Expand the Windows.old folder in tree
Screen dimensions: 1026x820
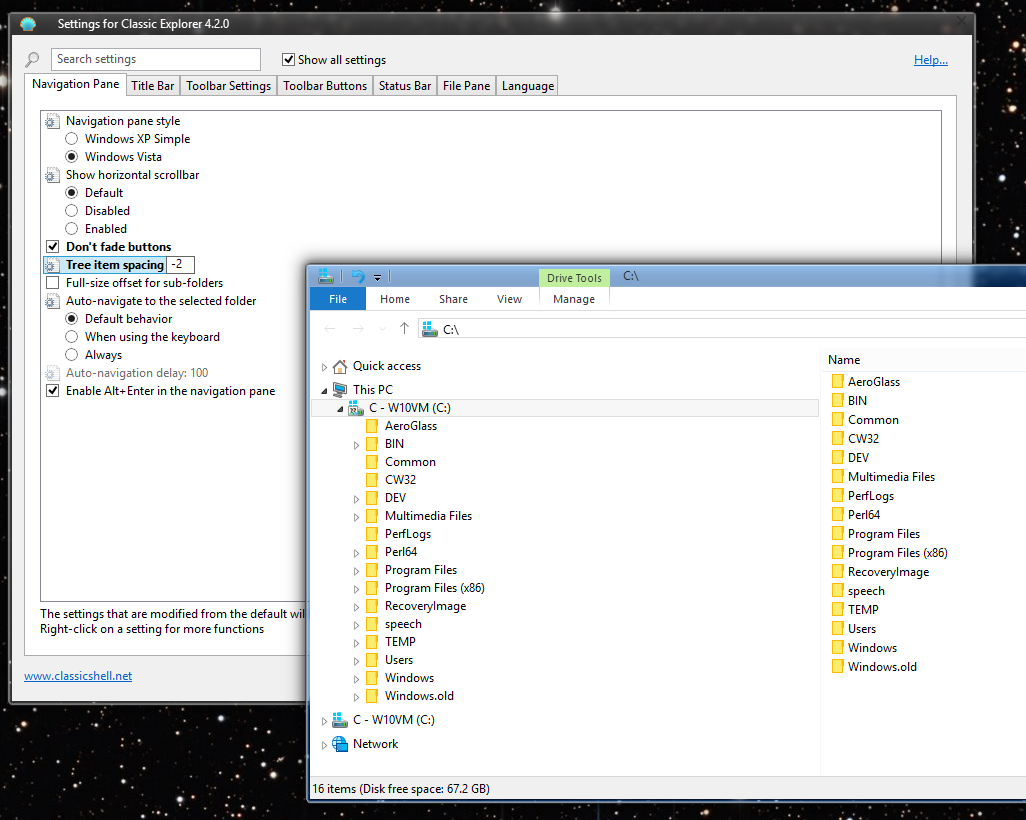coord(357,697)
